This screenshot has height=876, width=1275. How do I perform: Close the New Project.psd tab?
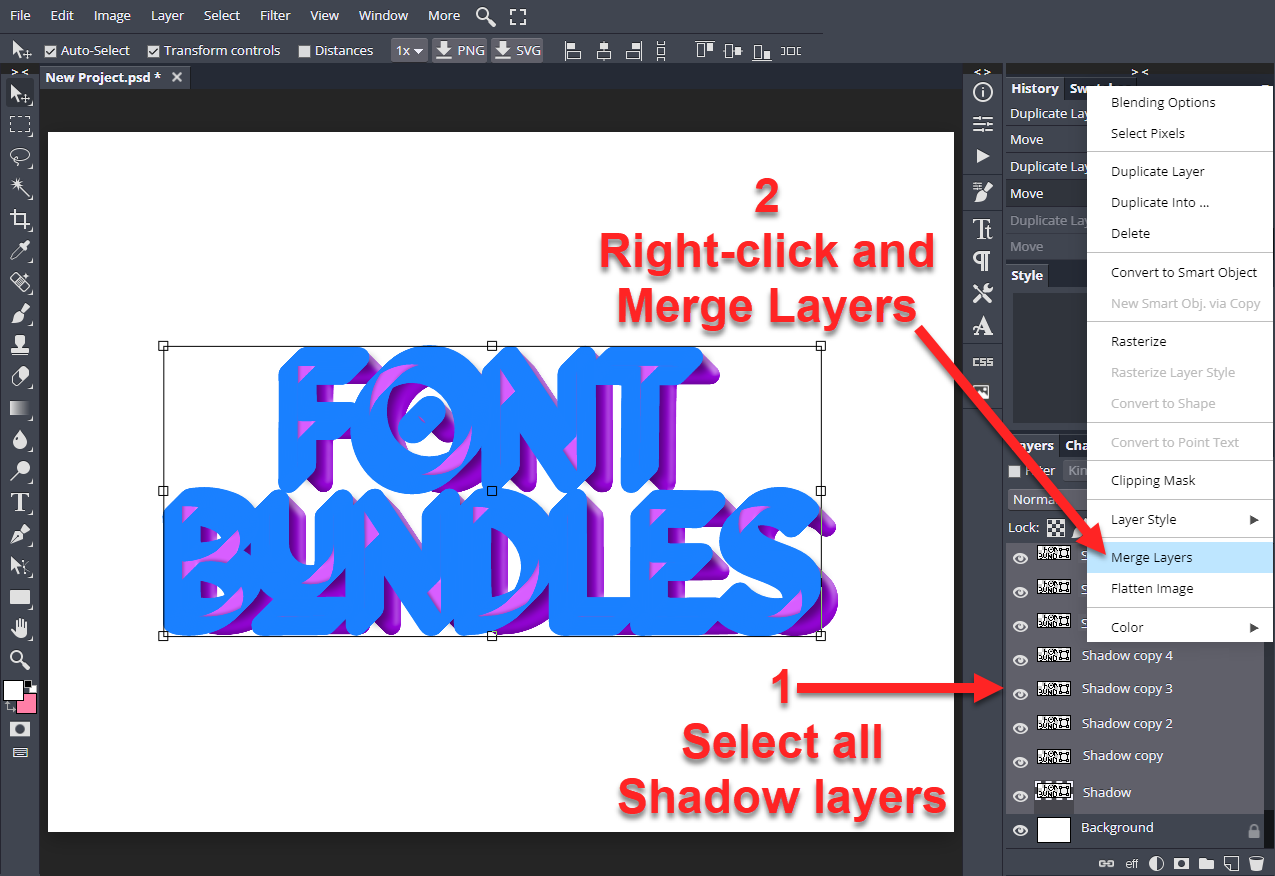tap(177, 77)
